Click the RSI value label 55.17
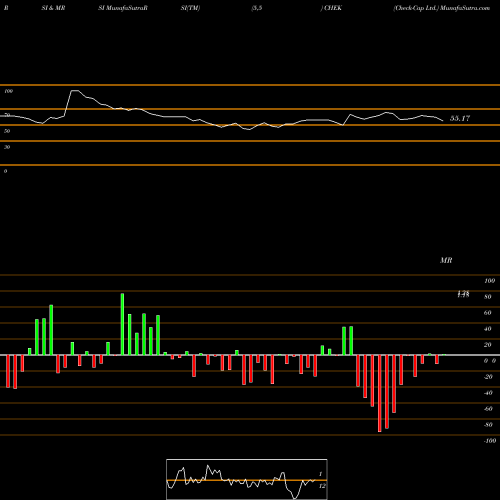500x500 pixels. pos(460,118)
